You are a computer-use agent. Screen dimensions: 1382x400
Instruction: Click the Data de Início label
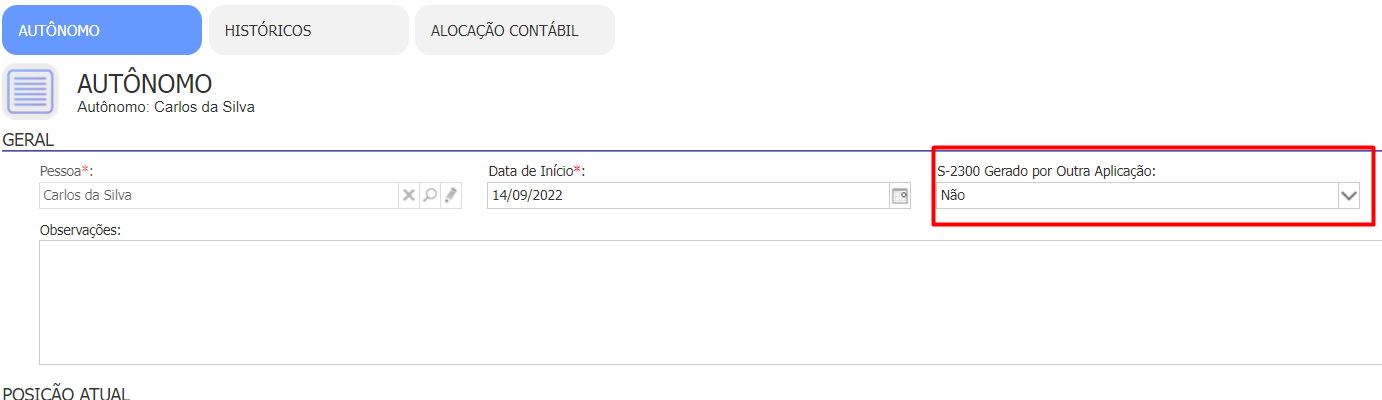click(x=536, y=171)
